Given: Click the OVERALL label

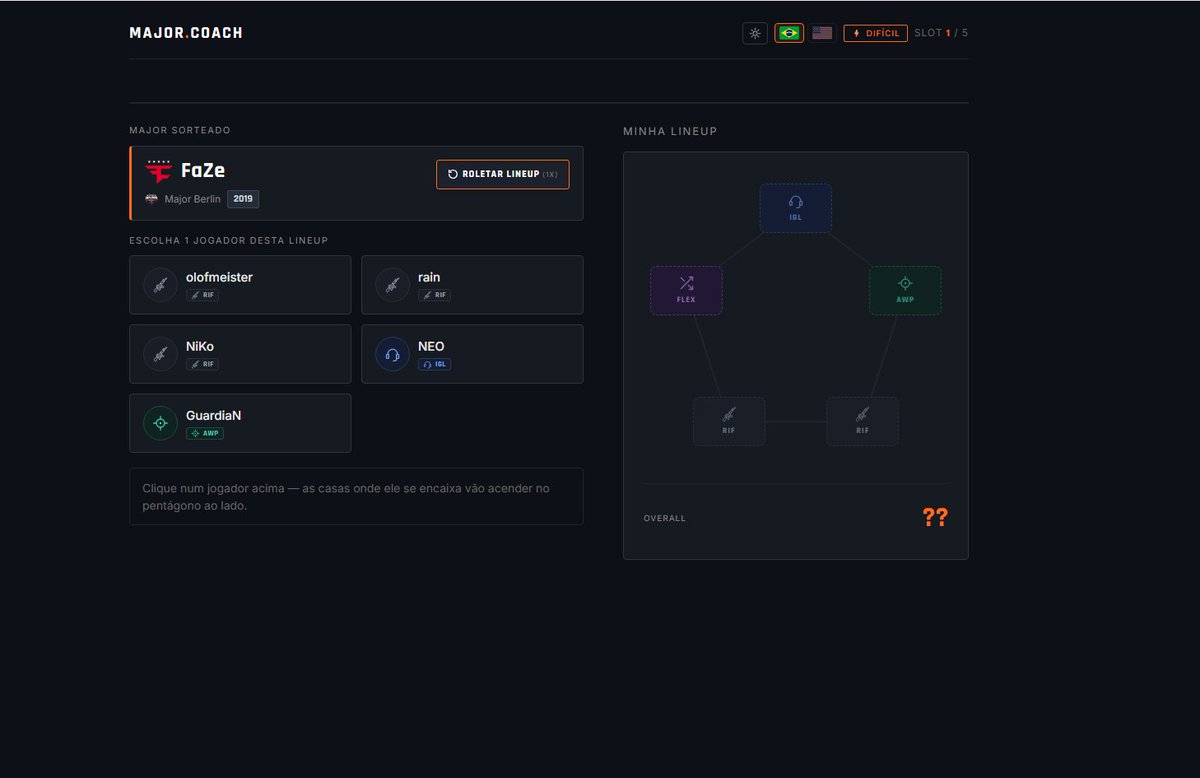Looking at the screenshot, I should tap(665, 518).
